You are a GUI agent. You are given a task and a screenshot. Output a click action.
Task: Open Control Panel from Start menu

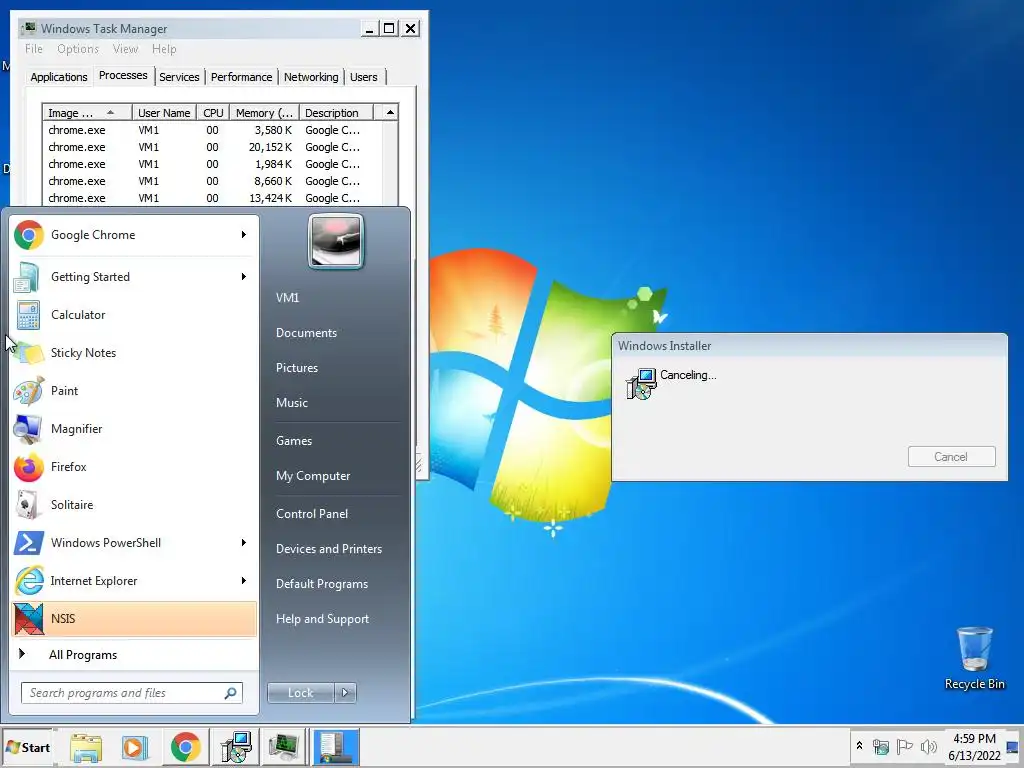pyautogui.click(x=312, y=514)
